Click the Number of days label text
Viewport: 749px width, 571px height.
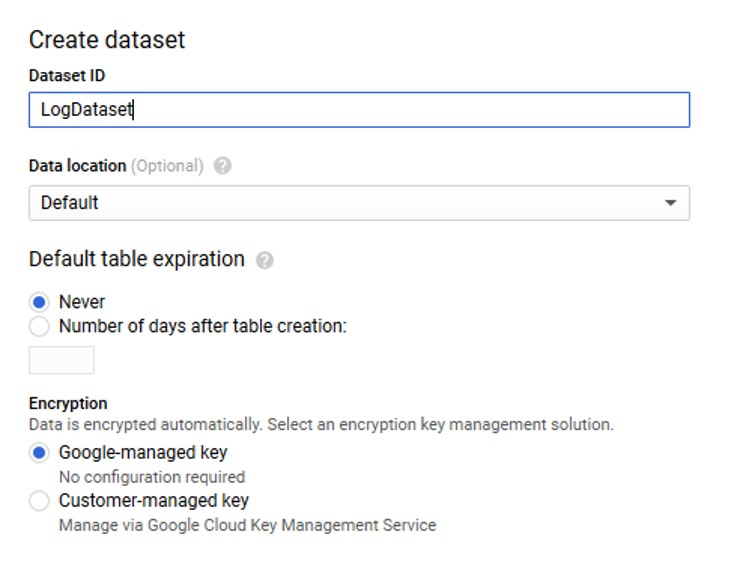(x=203, y=326)
